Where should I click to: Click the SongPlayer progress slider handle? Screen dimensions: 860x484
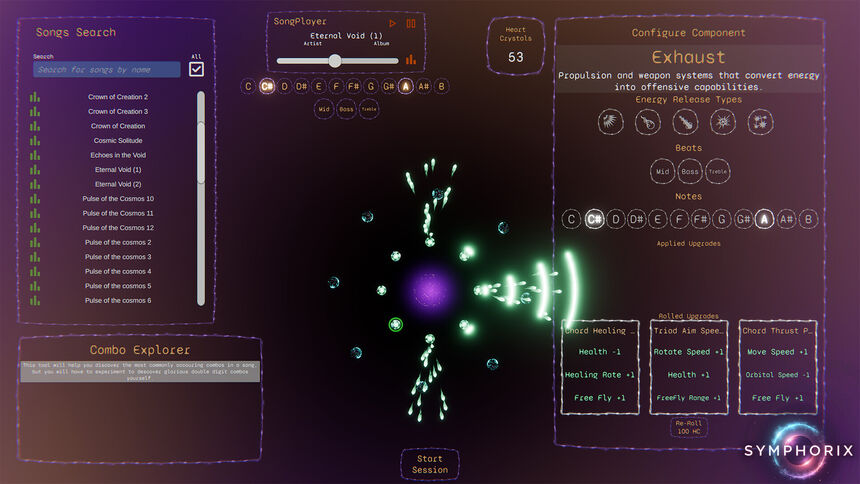335,61
